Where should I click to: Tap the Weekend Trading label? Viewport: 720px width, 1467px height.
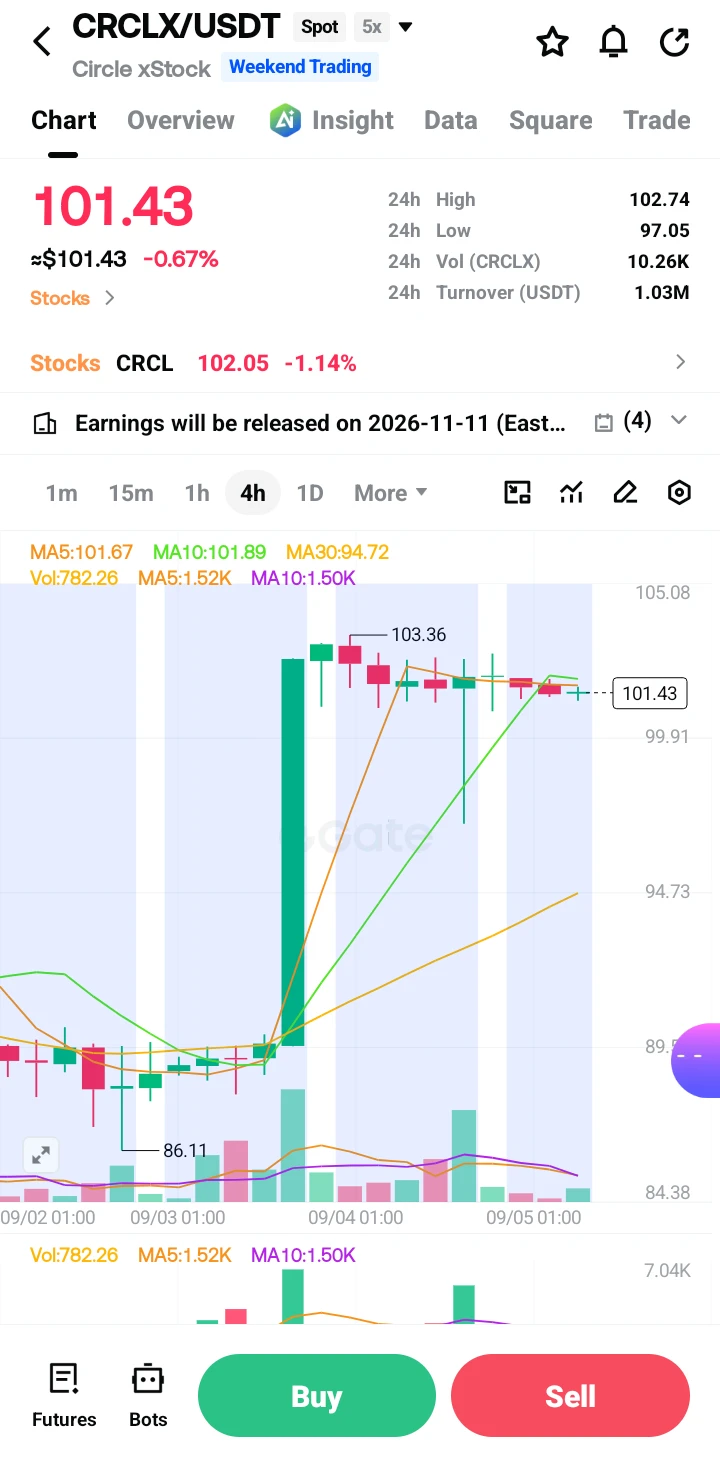pos(300,67)
